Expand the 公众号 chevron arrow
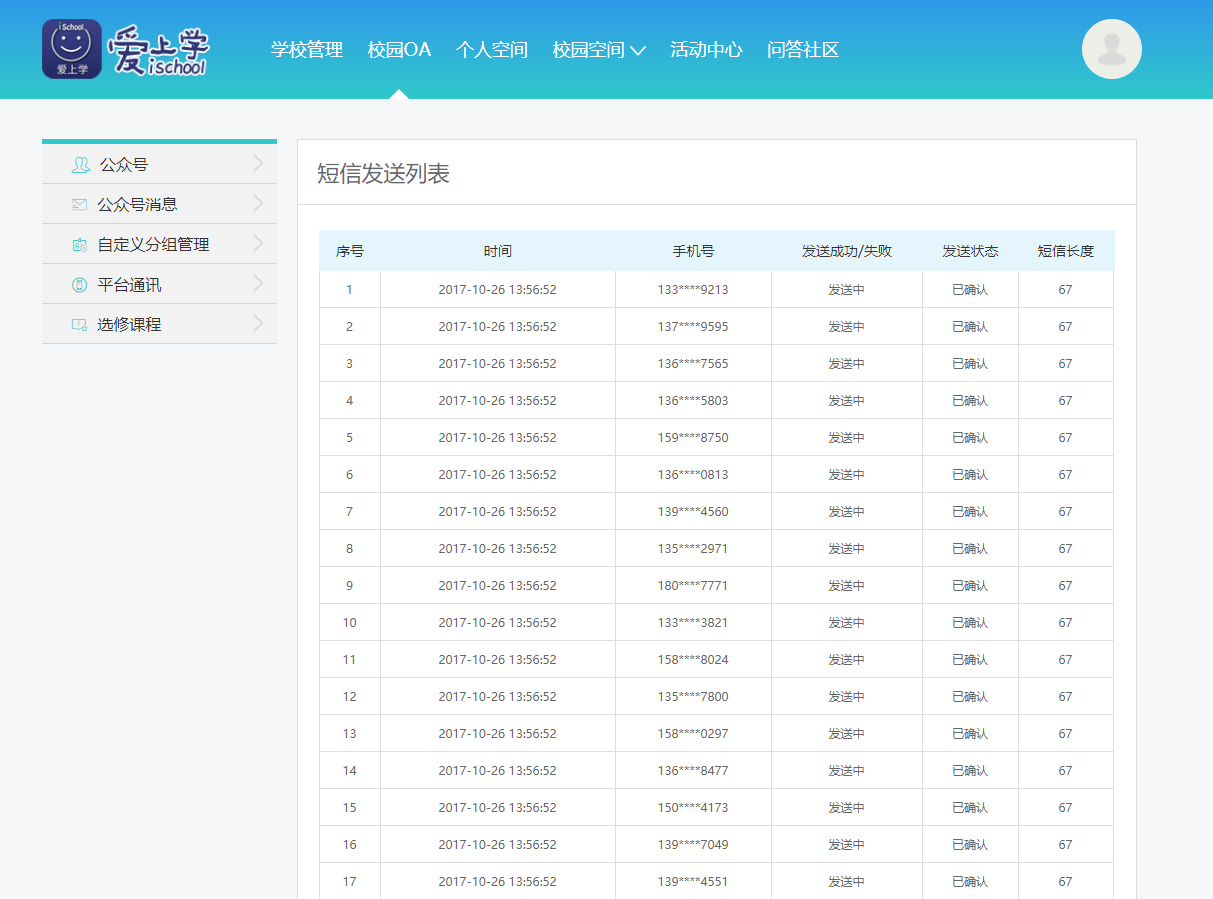Viewport: 1213px width, 899px height. [x=258, y=164]
